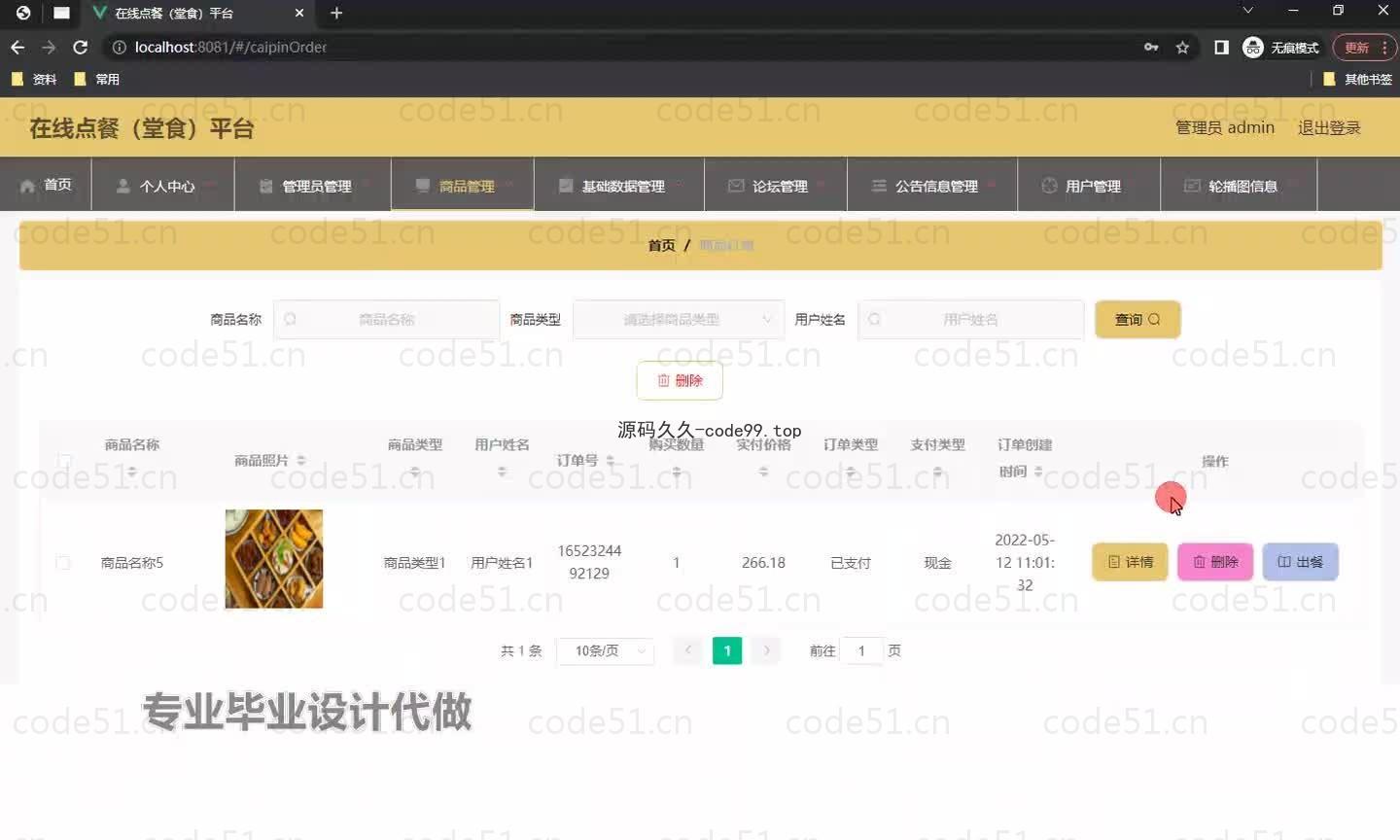Open the browser tab search chevron

click(1247, 11)
